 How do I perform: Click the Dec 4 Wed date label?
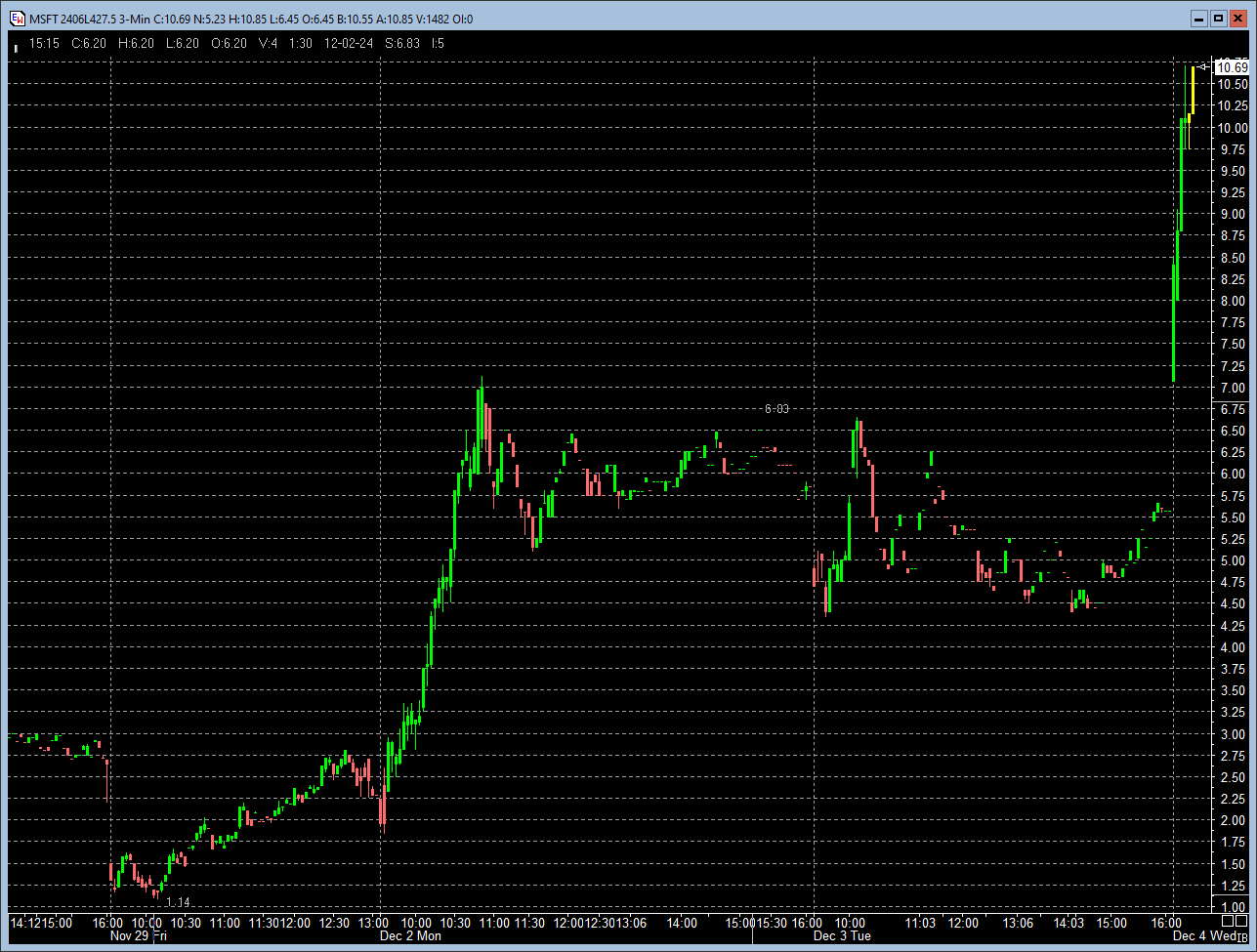pos(1203,936)
